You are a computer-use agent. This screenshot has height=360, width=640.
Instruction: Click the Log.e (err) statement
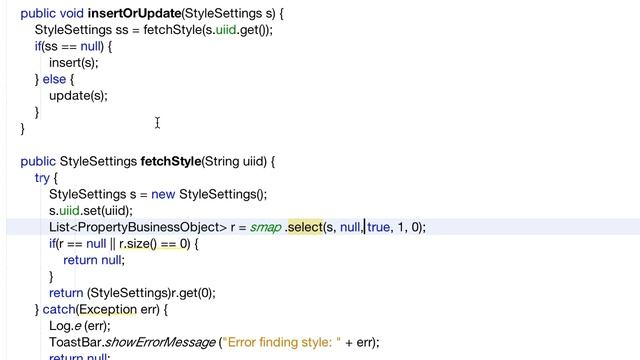[80, 326]
